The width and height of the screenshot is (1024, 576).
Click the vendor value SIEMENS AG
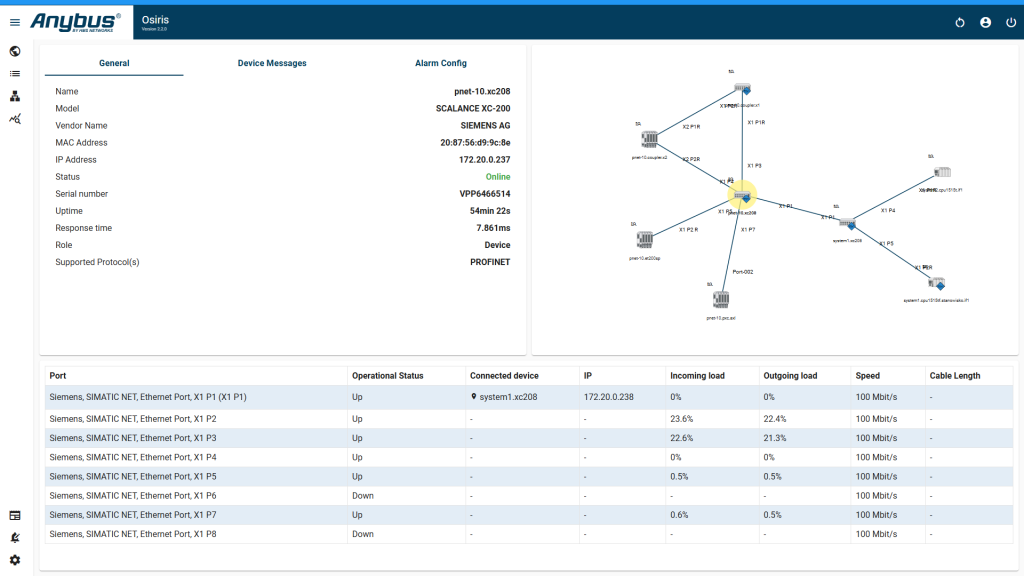[485, 125]
